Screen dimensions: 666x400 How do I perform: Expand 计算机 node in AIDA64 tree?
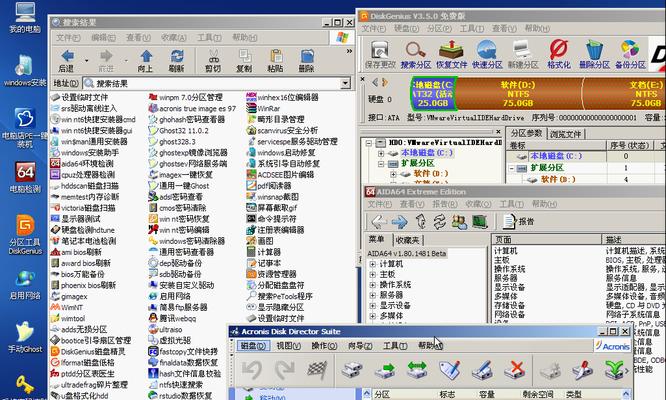373,264
